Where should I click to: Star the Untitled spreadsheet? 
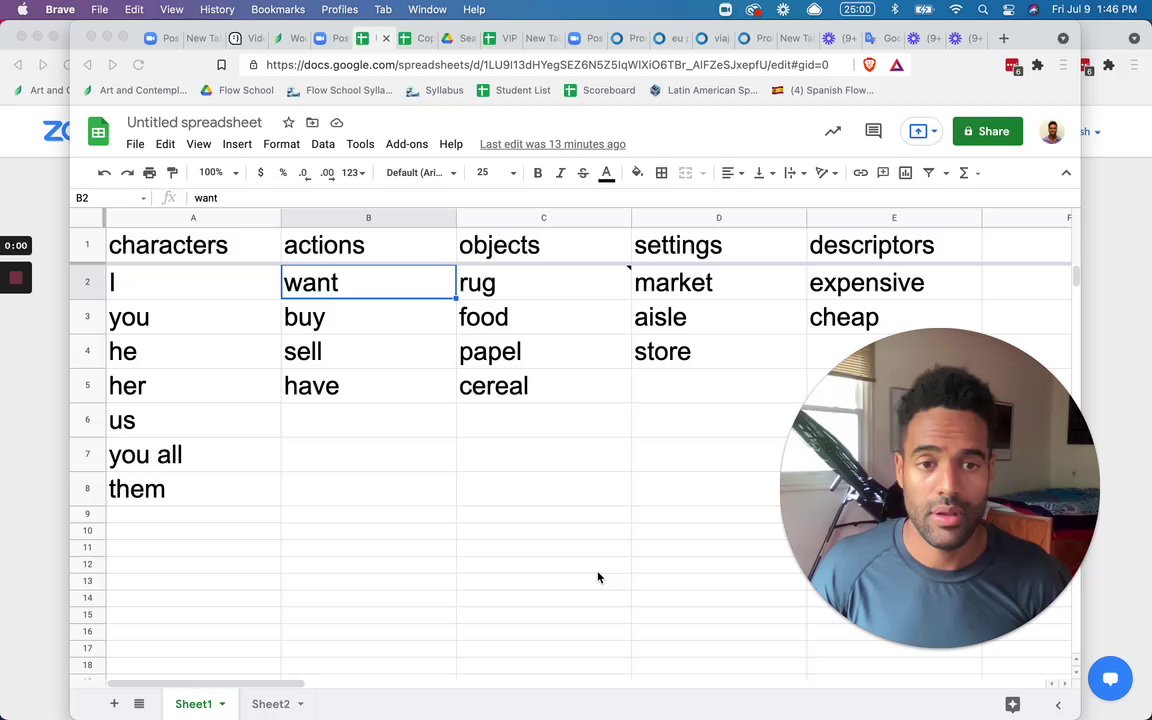tap(289, 123)
